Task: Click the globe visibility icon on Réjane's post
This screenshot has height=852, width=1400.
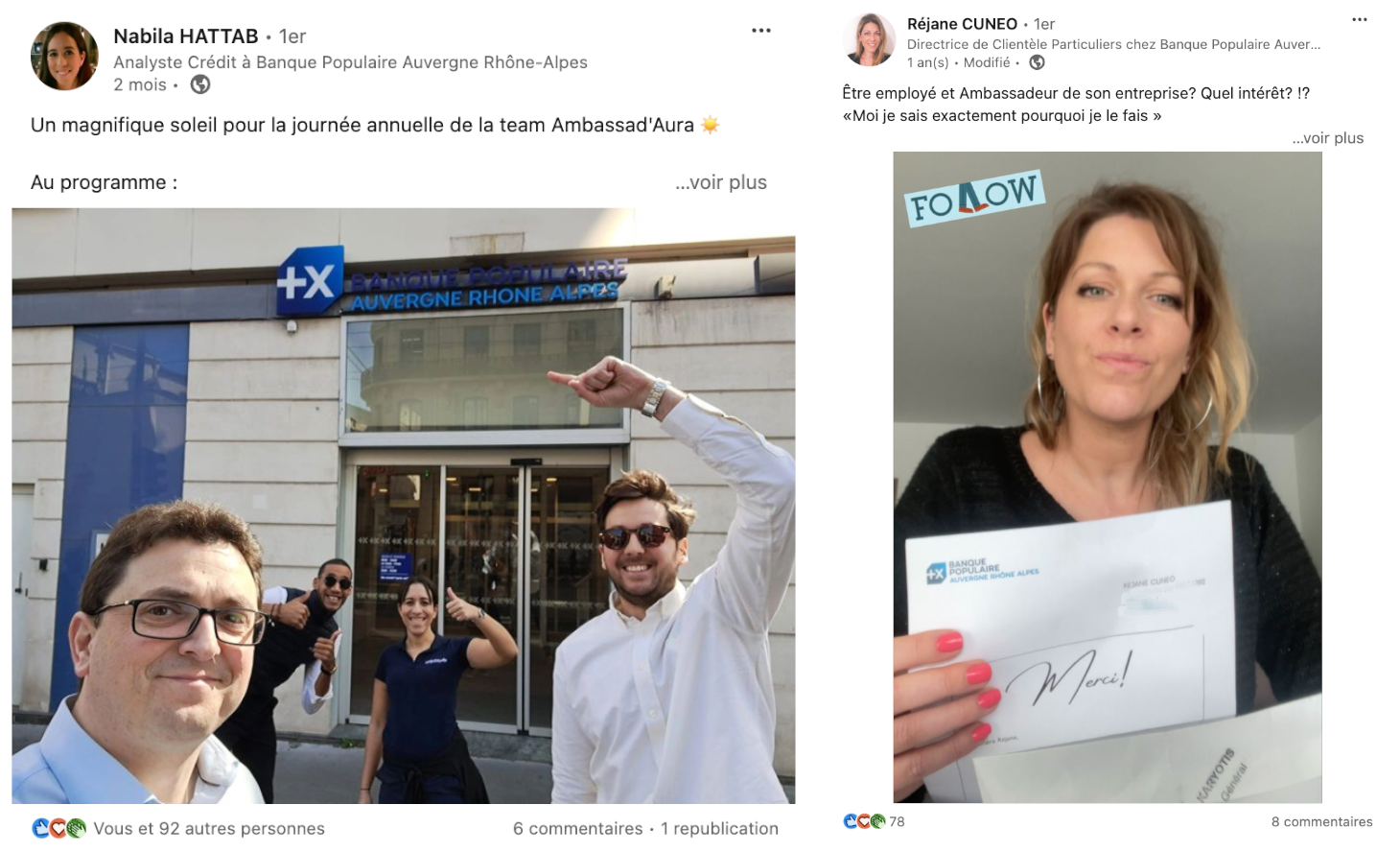Action: [1037, 62]
